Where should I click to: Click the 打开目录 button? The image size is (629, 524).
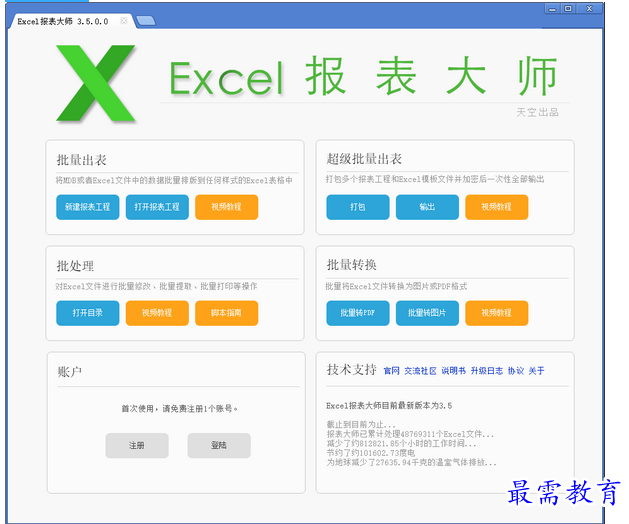(87, 313)
